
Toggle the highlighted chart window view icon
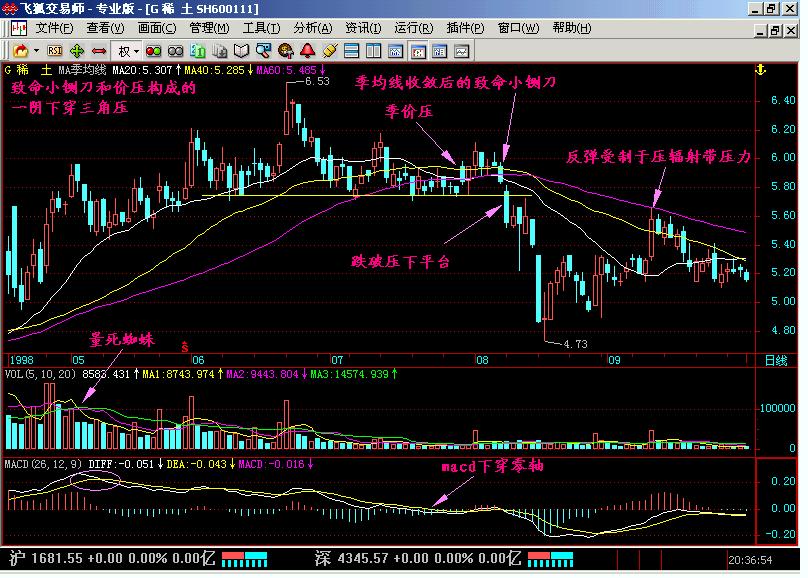click(x=418, y=51)
